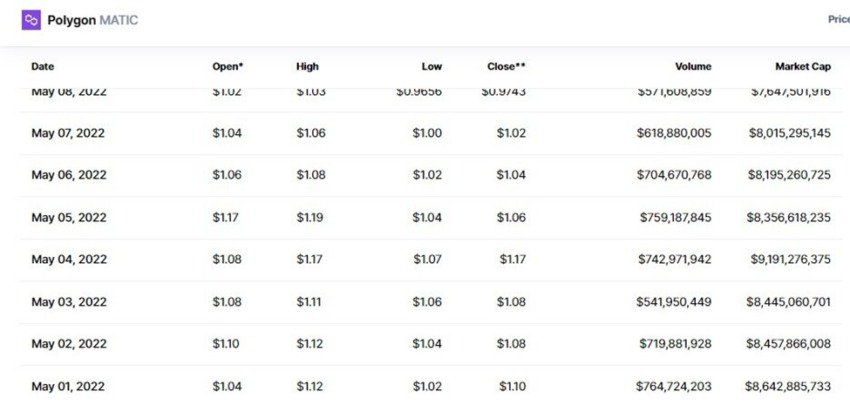Open the Polygon MATIC title link

pyautogui.click(x=93, y=21)
